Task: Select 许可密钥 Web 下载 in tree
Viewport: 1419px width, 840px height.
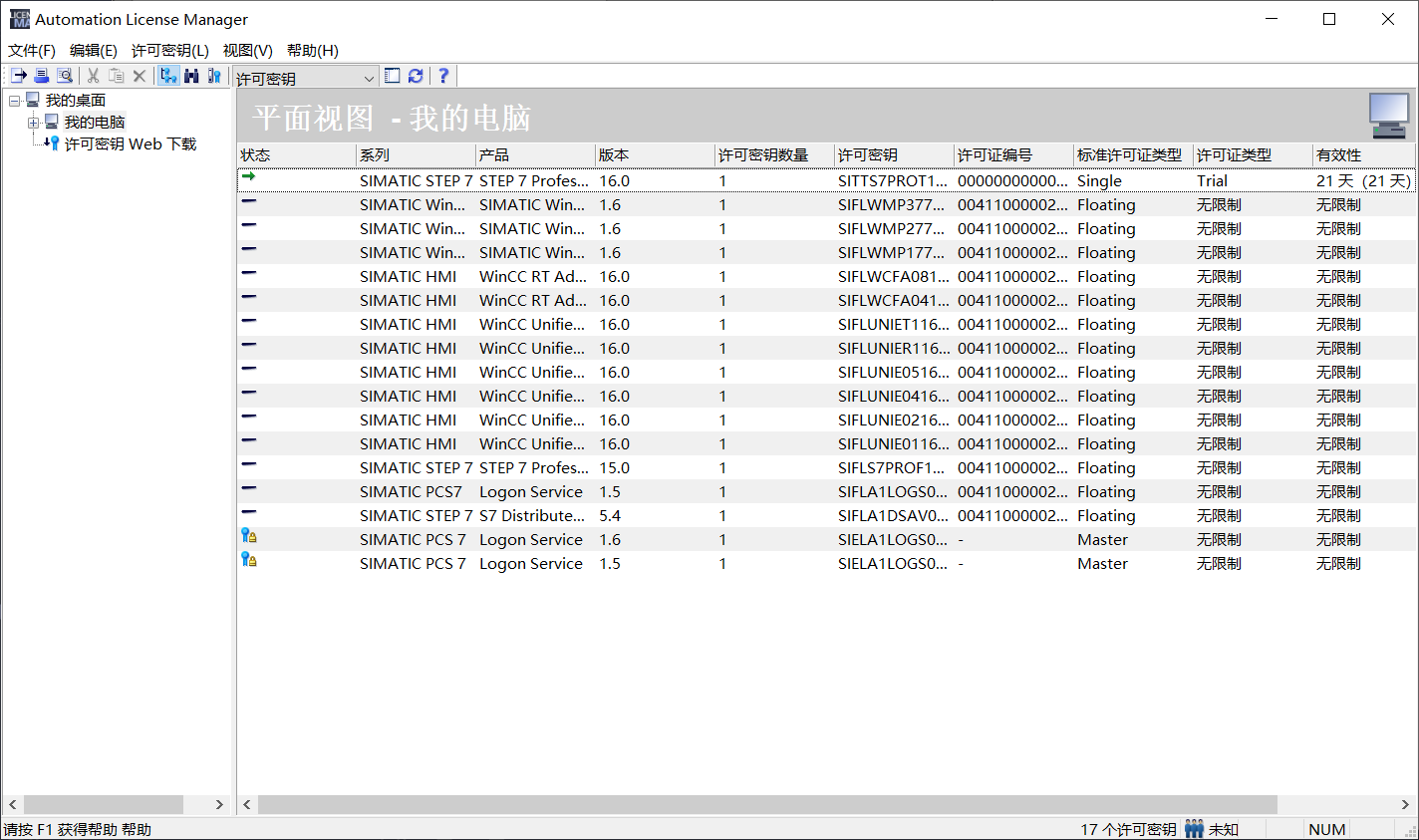Action: [x=130, y=144]
